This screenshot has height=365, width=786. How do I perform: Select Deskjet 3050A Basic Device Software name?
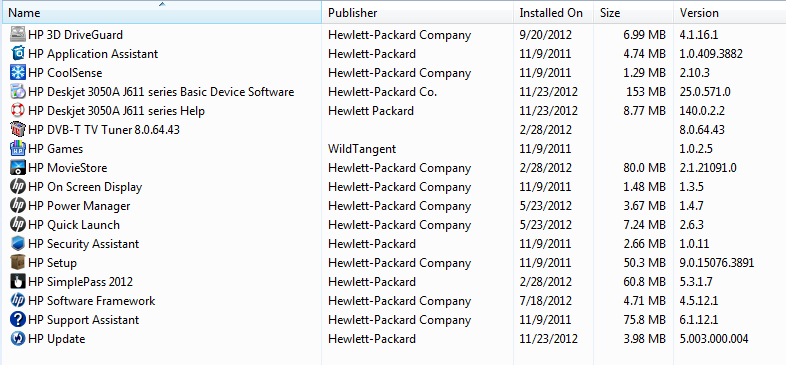pos(161,92)
